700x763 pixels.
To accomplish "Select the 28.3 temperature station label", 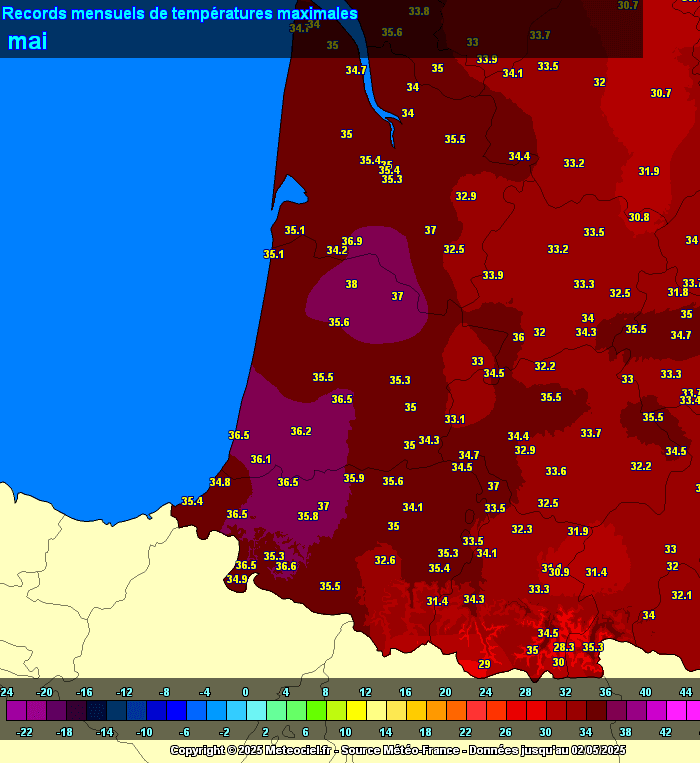I will click(x=564, y=647).
